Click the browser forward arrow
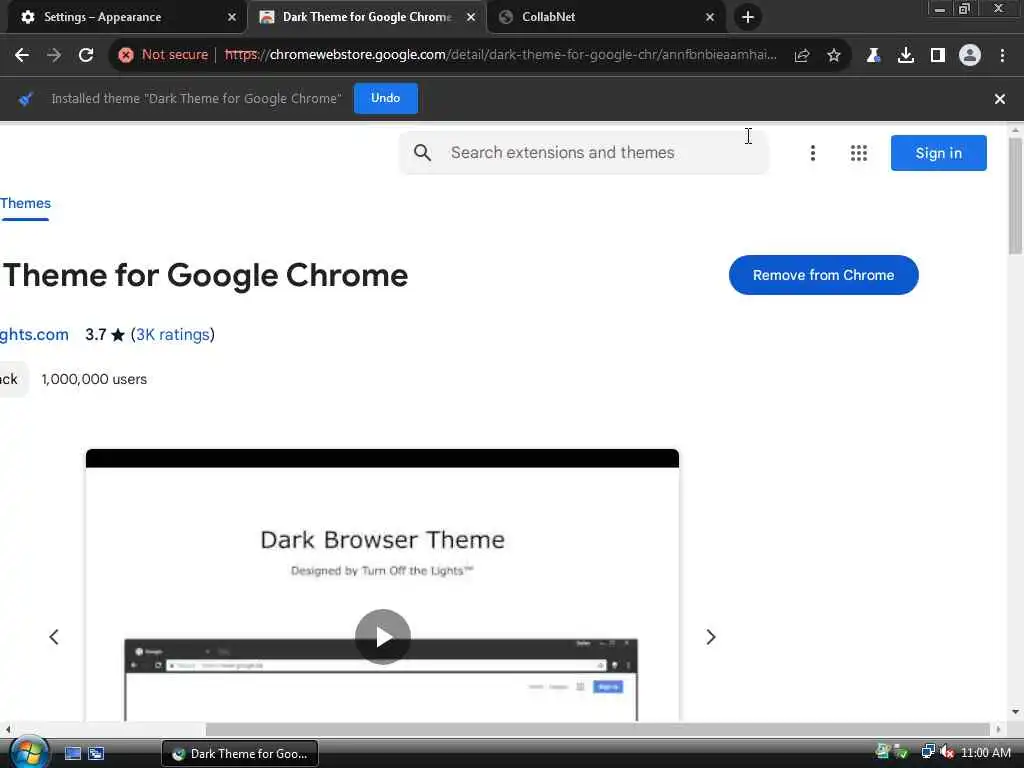 tap(54, 56)
